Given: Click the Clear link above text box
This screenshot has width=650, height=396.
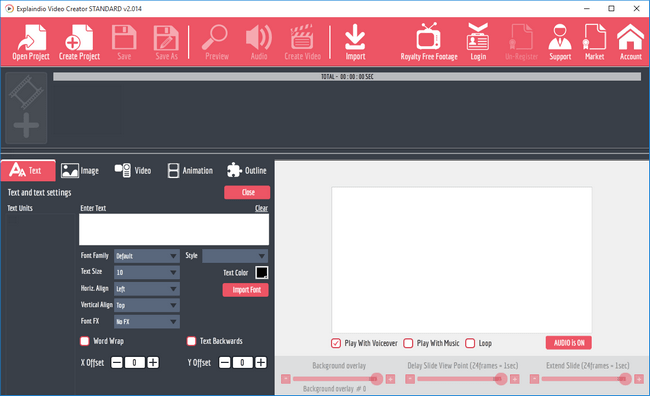Looking at the screenshot, I should 261,208.
